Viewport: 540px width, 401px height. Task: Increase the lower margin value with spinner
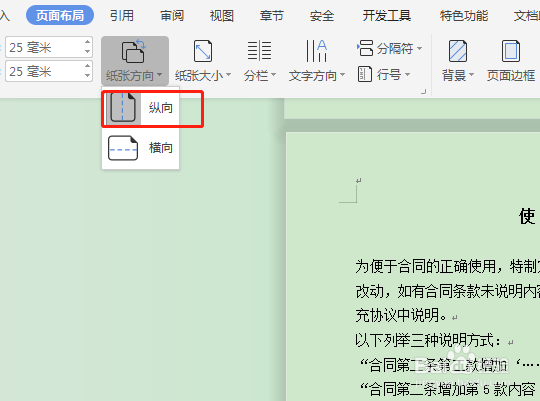pyautogui.click(x=87, y=66)
